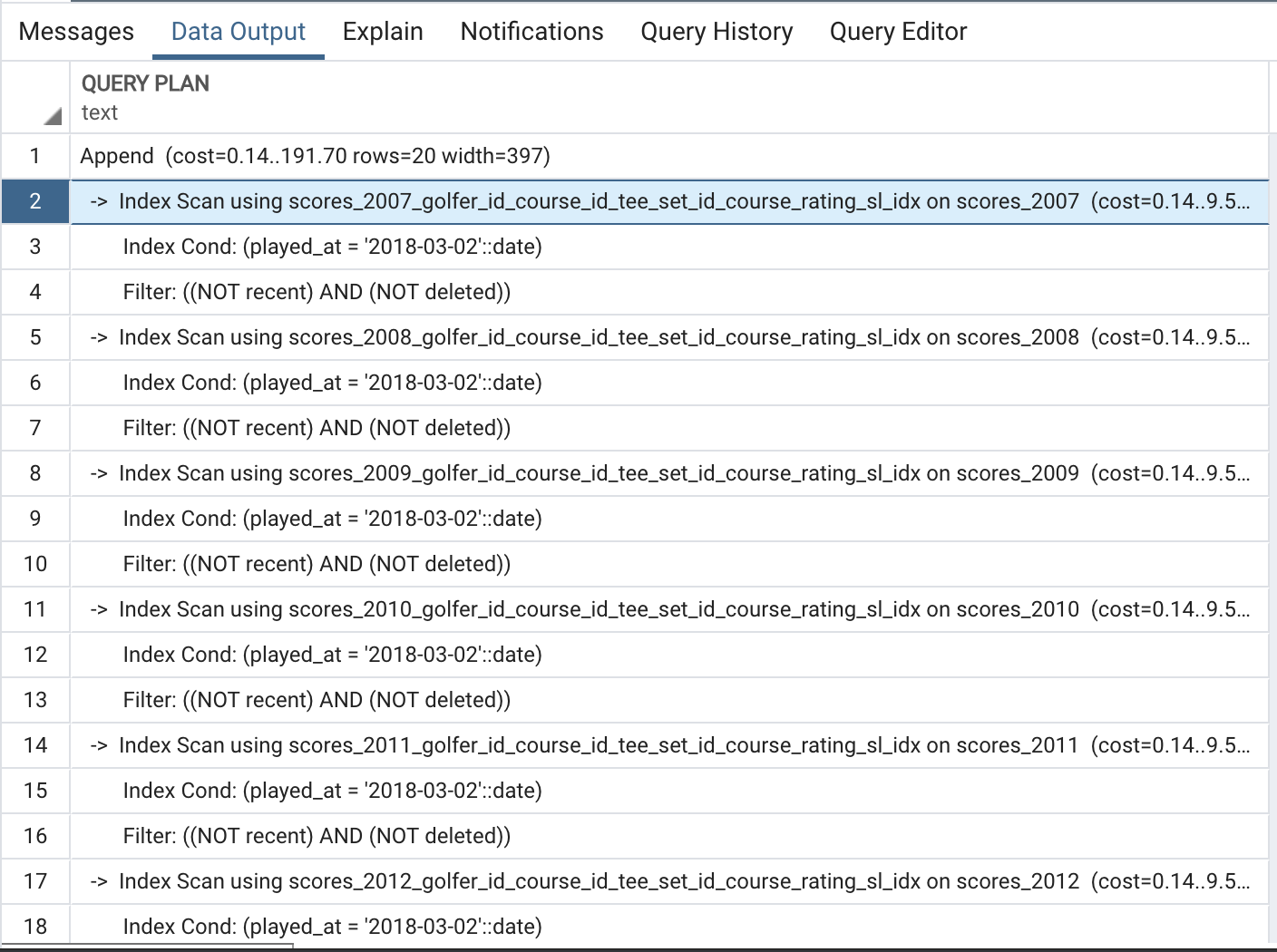Viewport: 1277px width, 952px height.
Task: Switch to the Messages tab
Action: coord(76,32)
